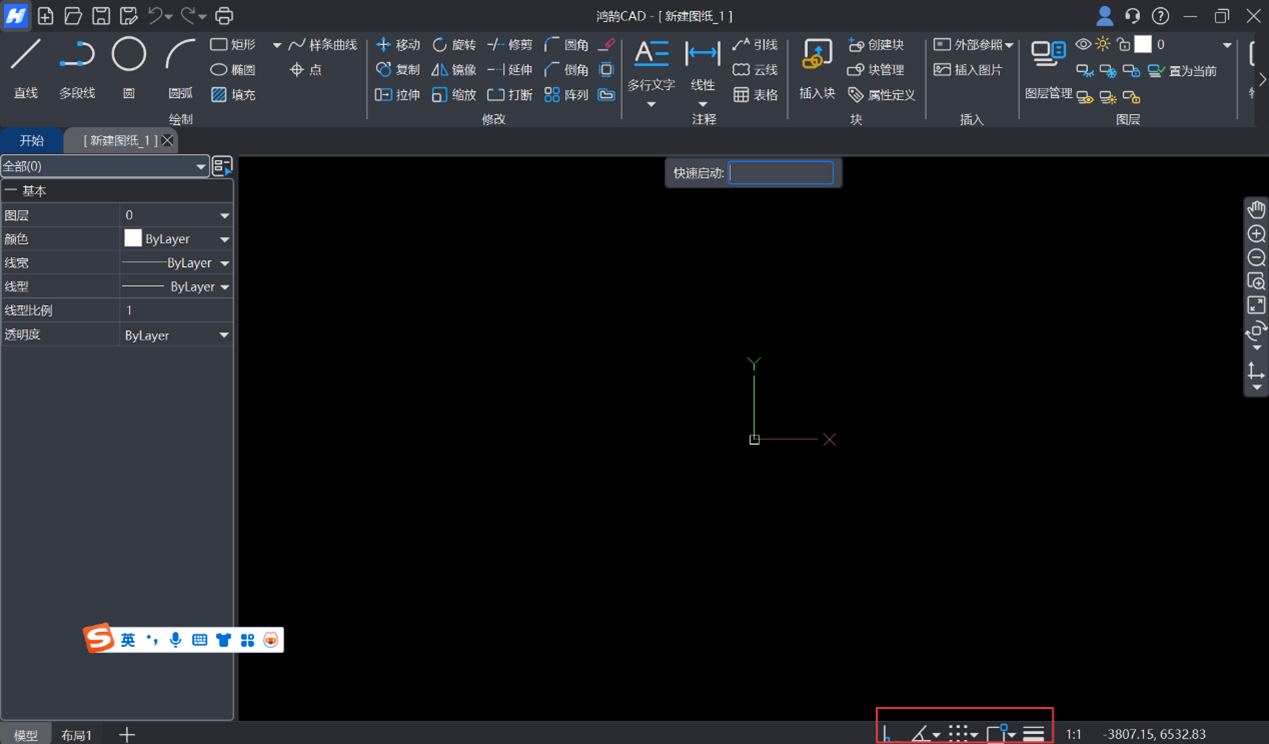
Task: Open 图层管理 layer manager
Action: click(1048, 68)
